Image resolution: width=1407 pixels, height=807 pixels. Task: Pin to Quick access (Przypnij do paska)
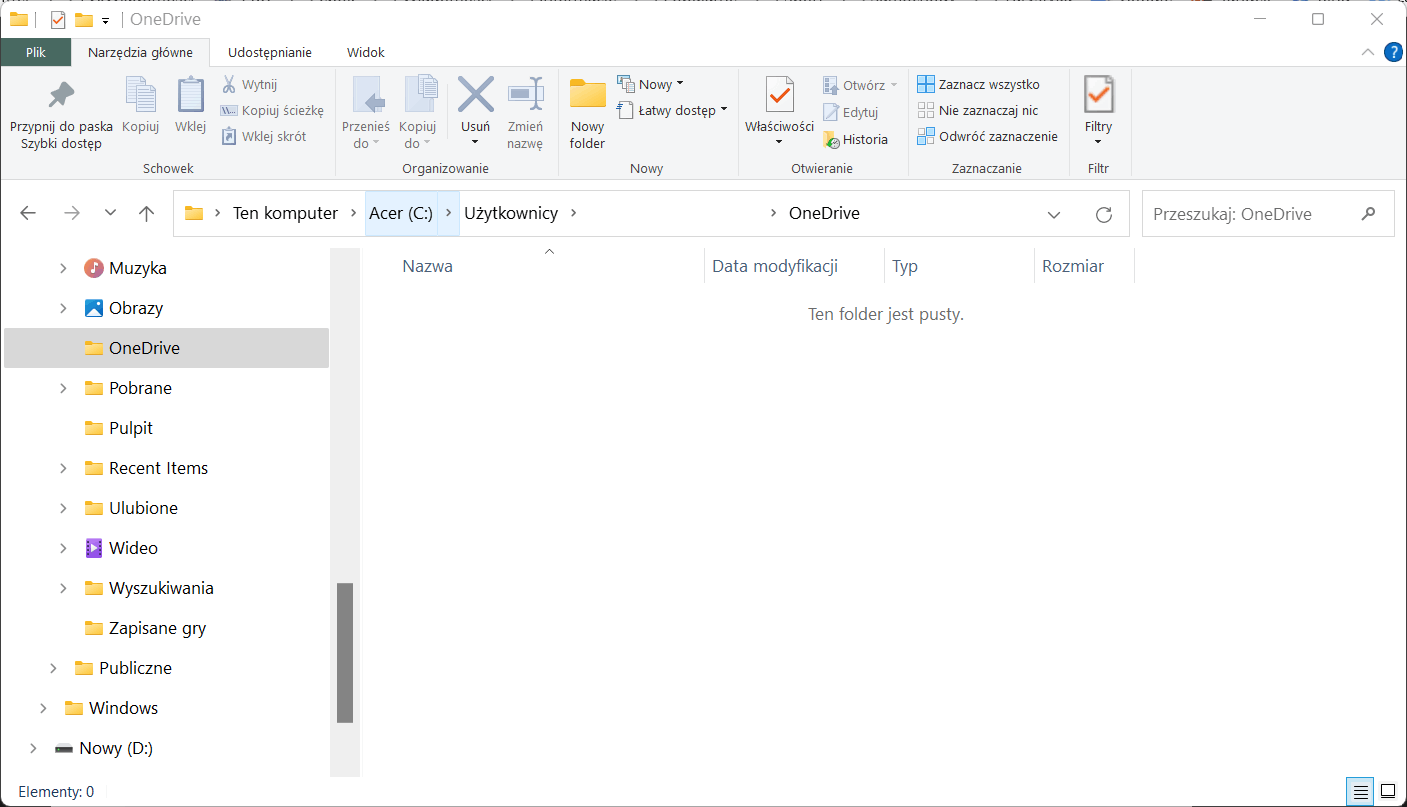(61, 114)
